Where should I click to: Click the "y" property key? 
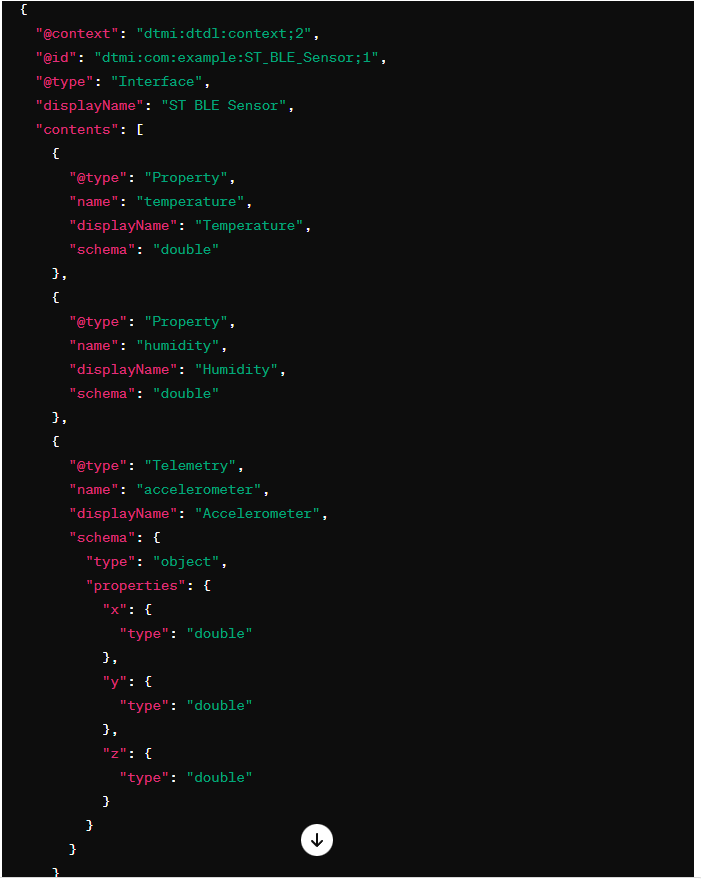(115, 682)
